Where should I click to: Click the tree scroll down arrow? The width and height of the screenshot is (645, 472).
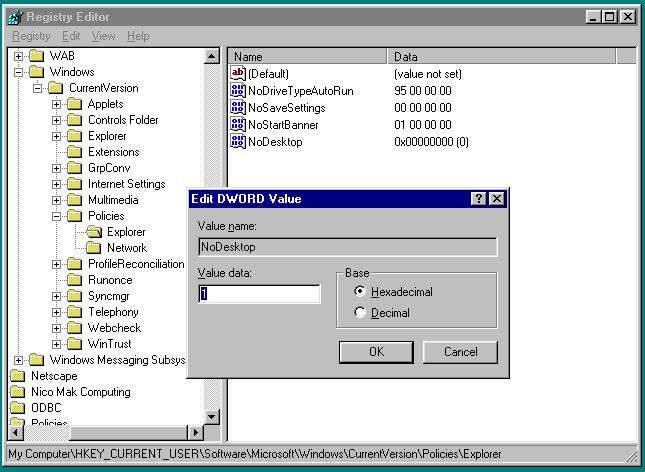[x=212, y=417]
